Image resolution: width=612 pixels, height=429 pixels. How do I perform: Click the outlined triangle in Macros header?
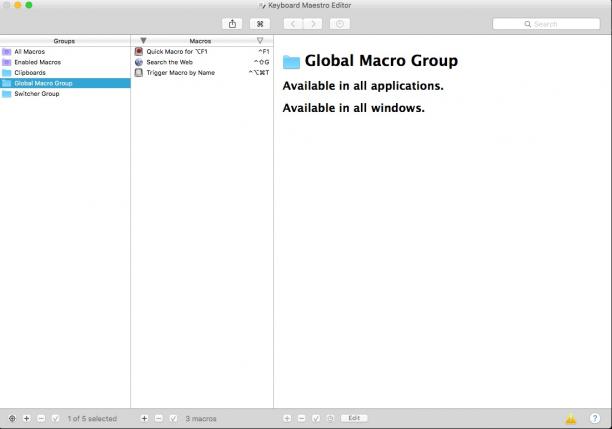tap(260, 41)
